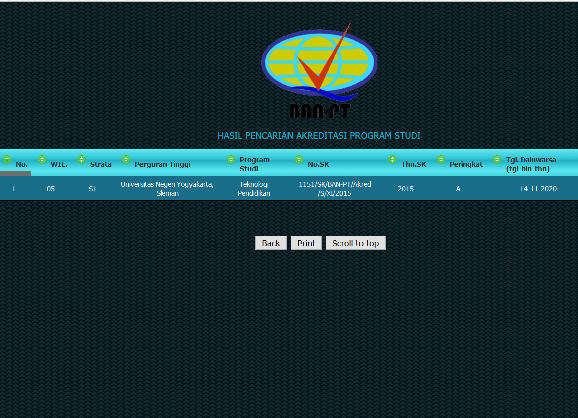Click the Program Studi sort icon
The width and height of the screenshot is (578, 418).
point(231,159)
